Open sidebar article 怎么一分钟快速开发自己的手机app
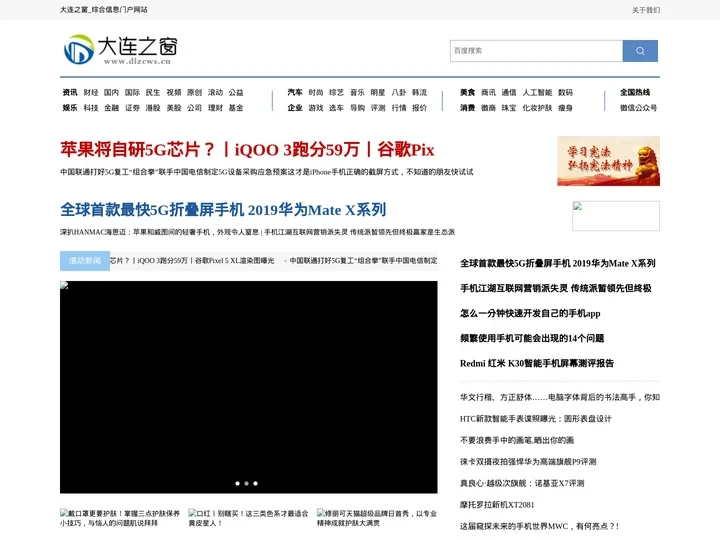This screenshot has width=720, height=540. click(x=530, y=314)
